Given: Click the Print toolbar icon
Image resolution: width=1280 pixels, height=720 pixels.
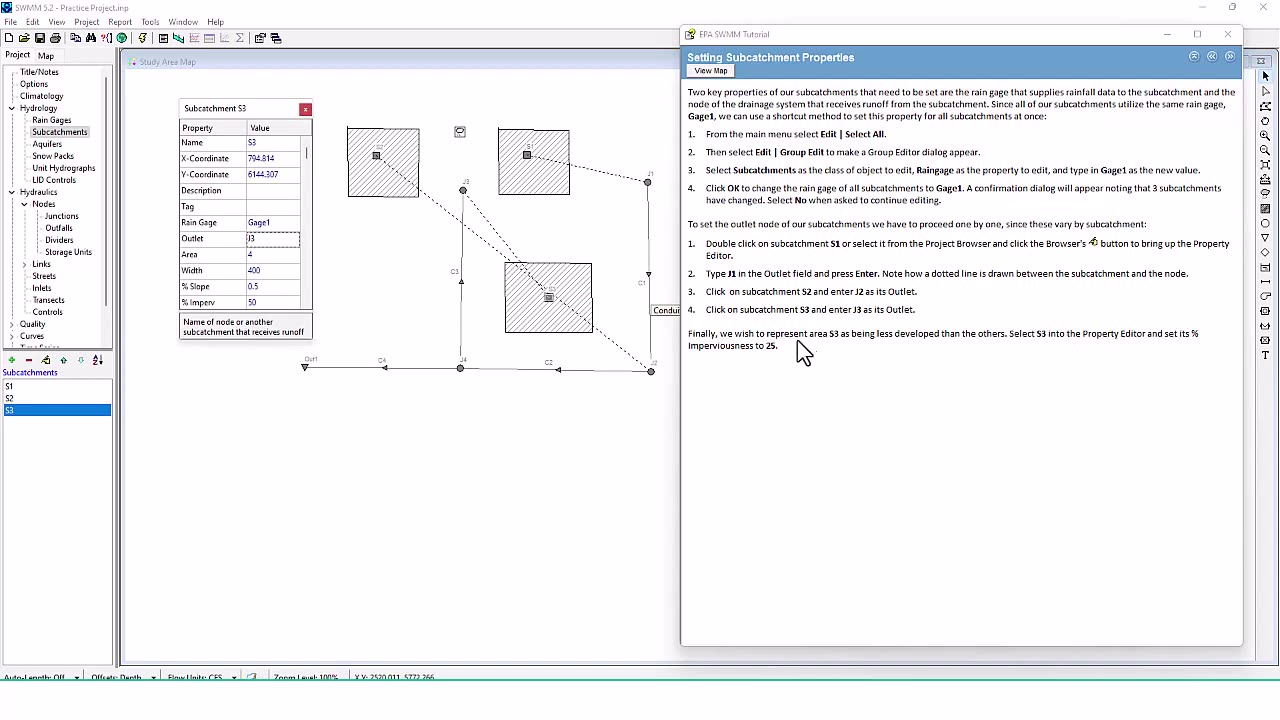Looking at the screenshot, I should pos(55,38).
